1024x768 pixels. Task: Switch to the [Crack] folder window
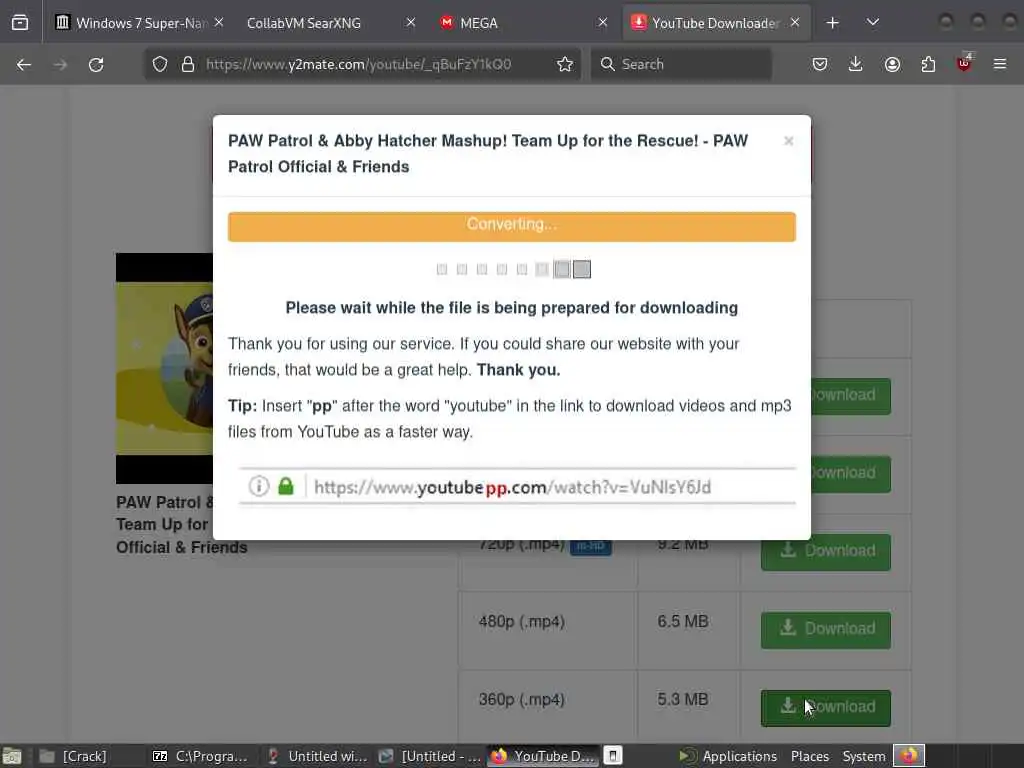[x=73, y=756]
